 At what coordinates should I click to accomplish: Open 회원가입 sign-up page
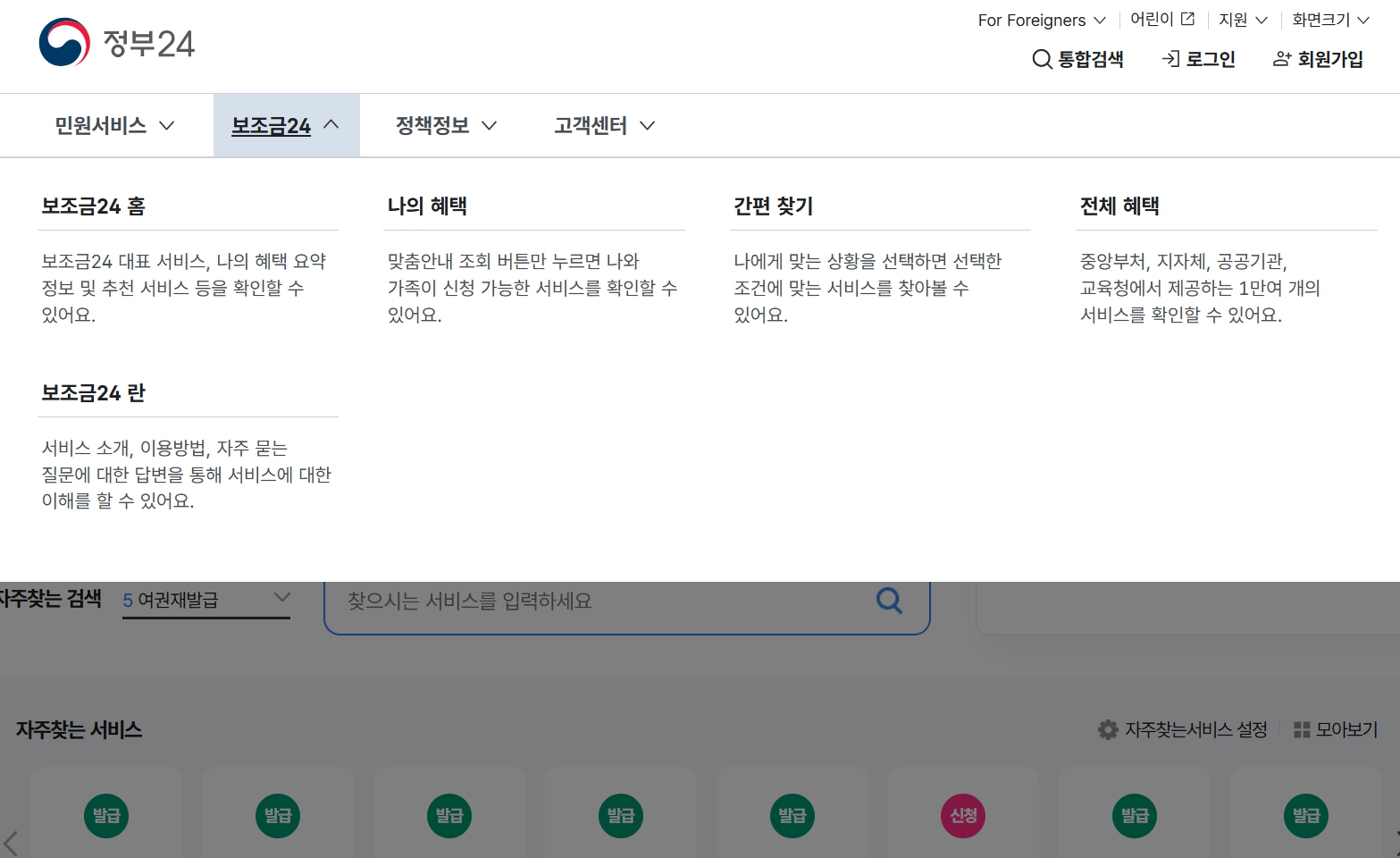click(1318, 59)
